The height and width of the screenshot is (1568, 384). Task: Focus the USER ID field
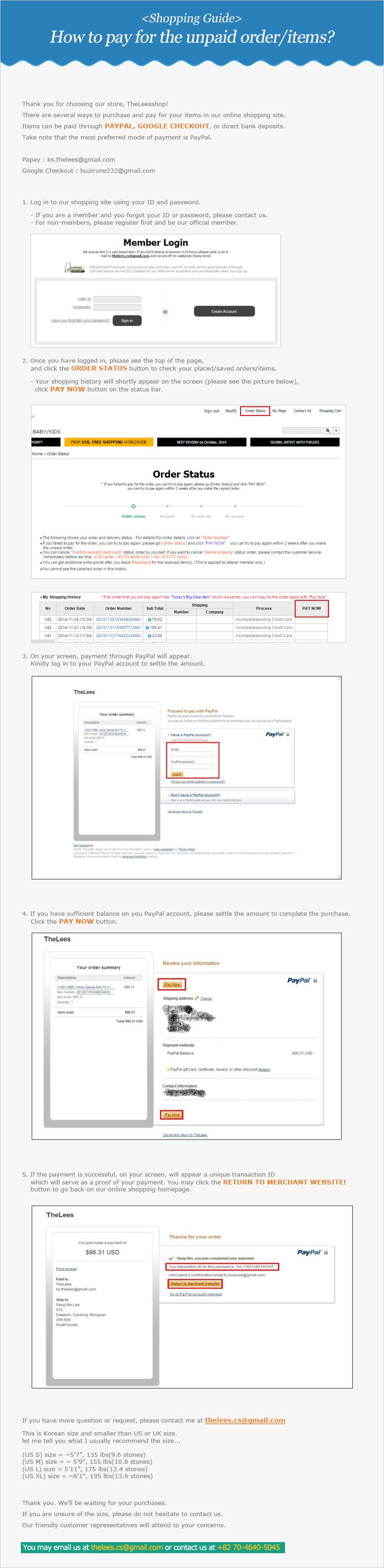coord(117,300)
